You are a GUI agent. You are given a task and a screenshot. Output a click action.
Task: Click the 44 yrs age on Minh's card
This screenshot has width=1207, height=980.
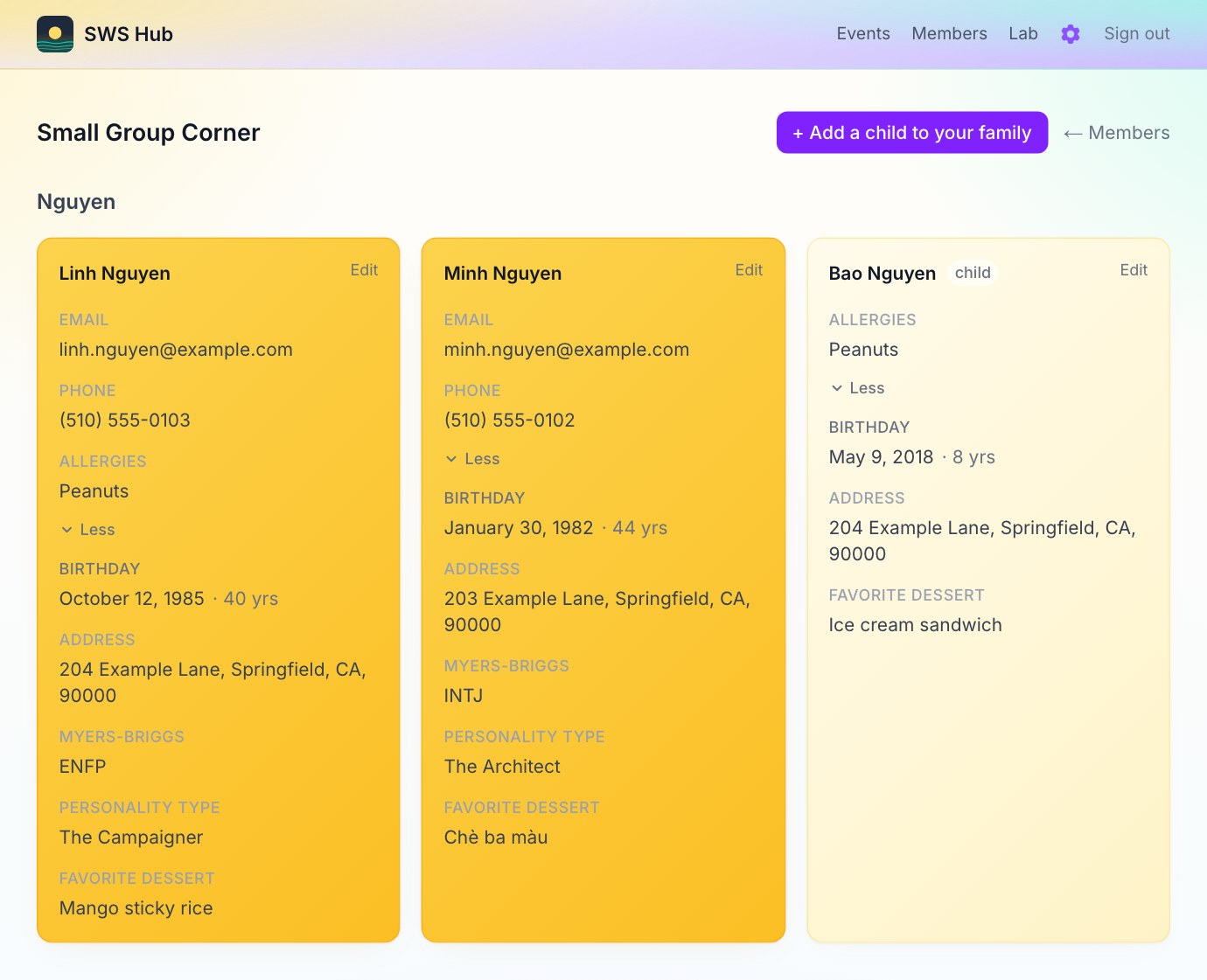[640, 528]
